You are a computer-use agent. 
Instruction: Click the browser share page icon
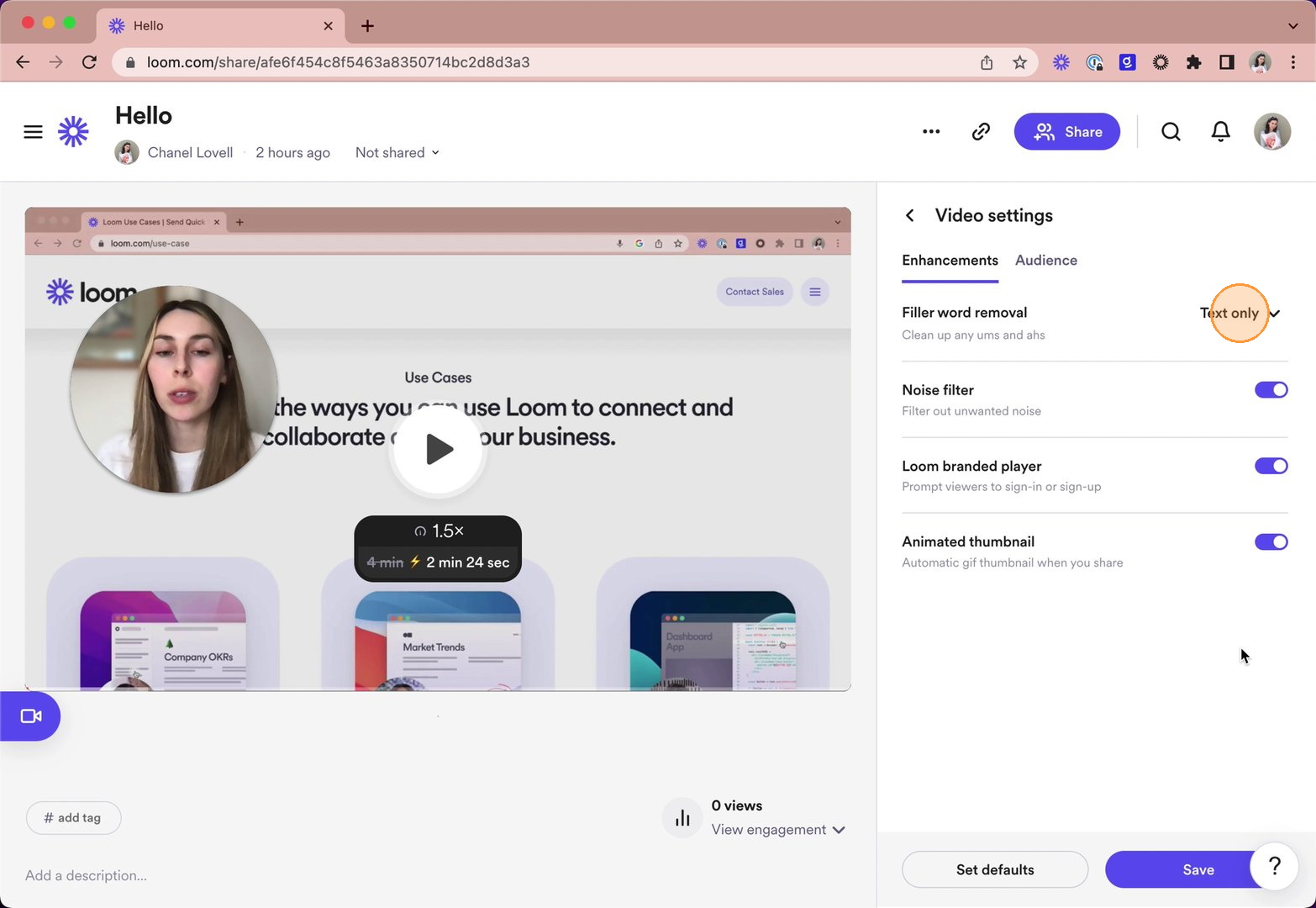click(987, 62)
